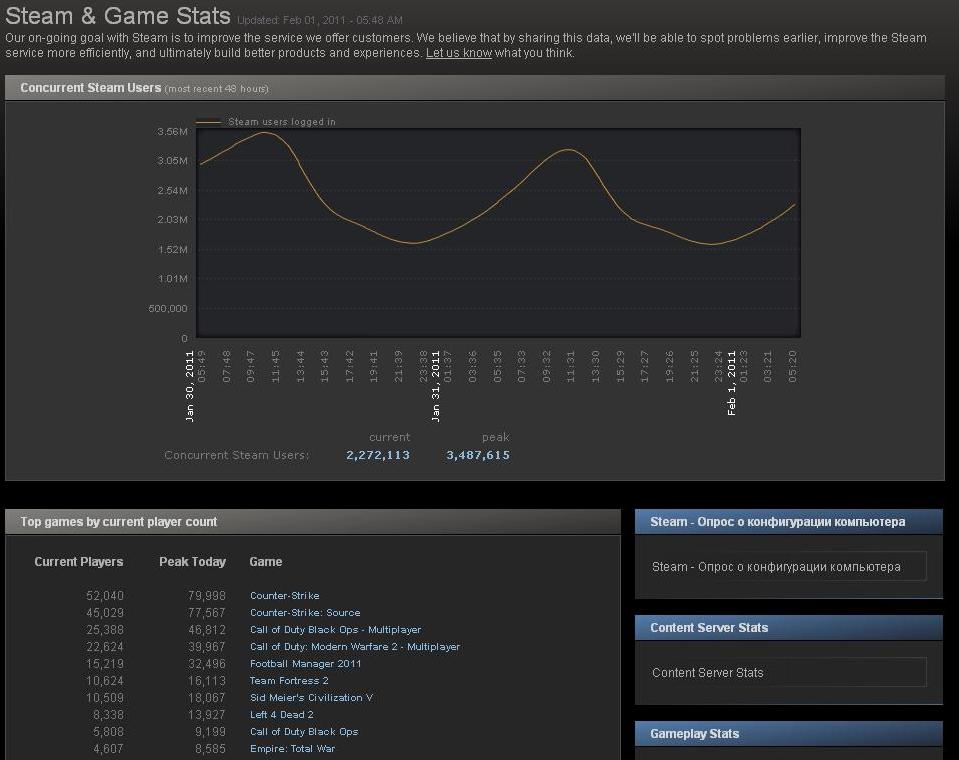
Task: Click the Steam Опрос о конфигурации компьютера panel header
Action: (x=788, y=522)
